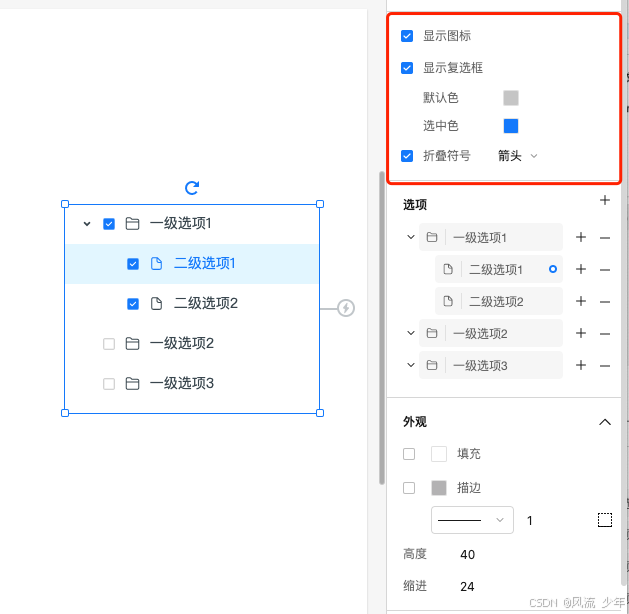Change file icon of 二级选项1 in panel
Screen dimensions: 629x614
448,269
